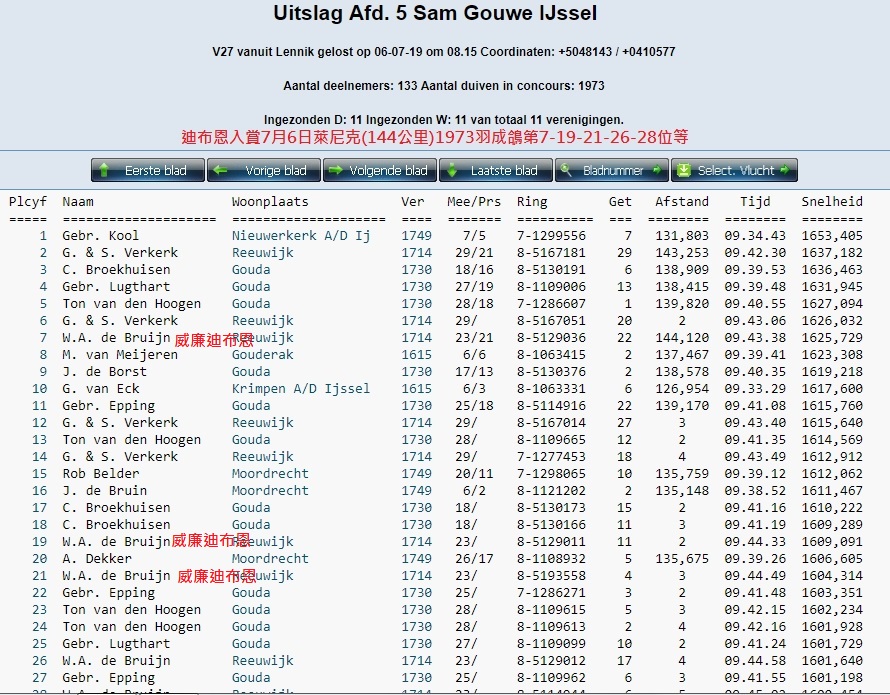This screenshot has width=890, height=695.
Task: Open Moordrecht link in Rob Belder row
Action: [x=270, y=474]
